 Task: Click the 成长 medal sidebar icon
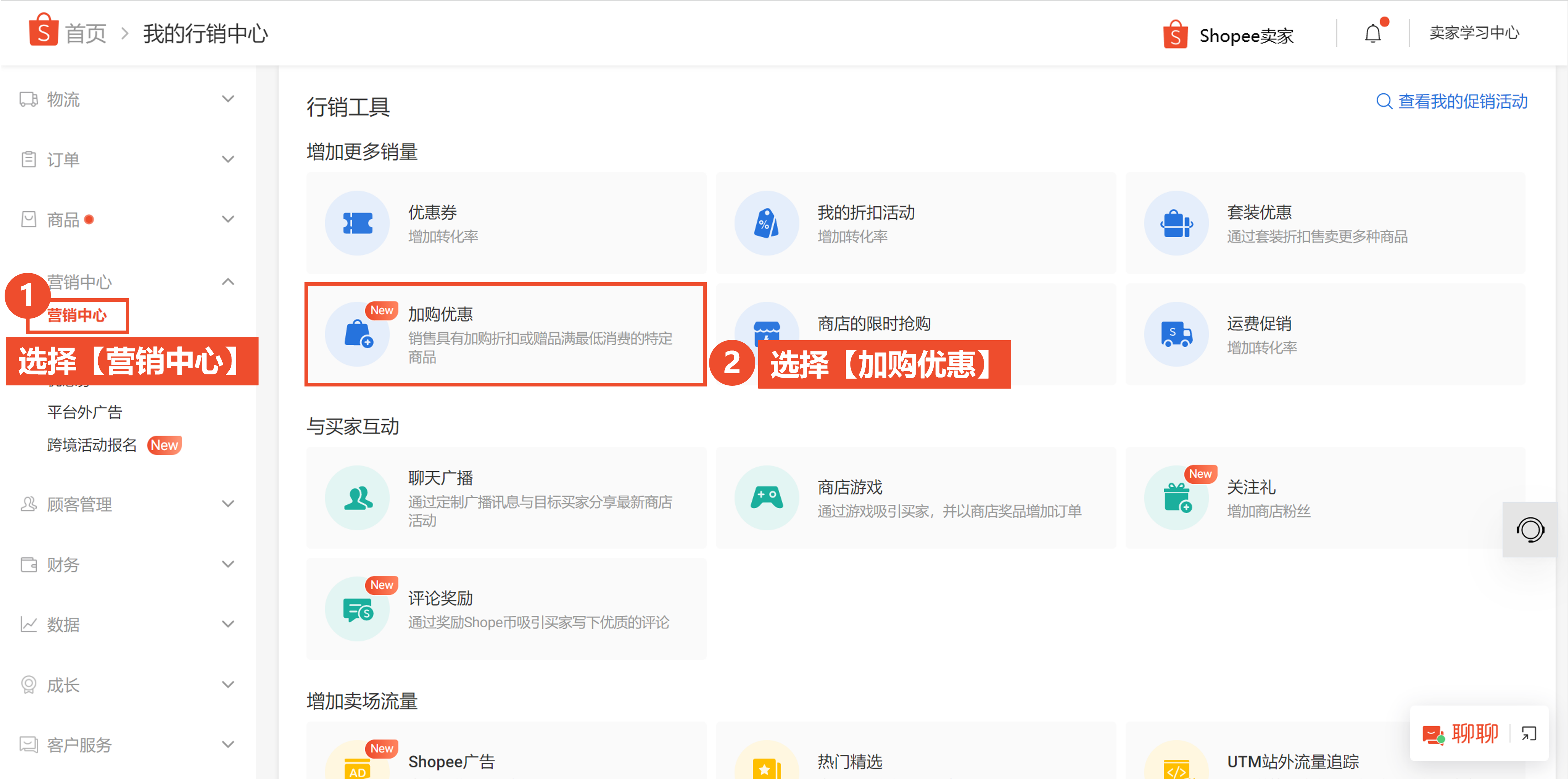[x=28, y=685]
